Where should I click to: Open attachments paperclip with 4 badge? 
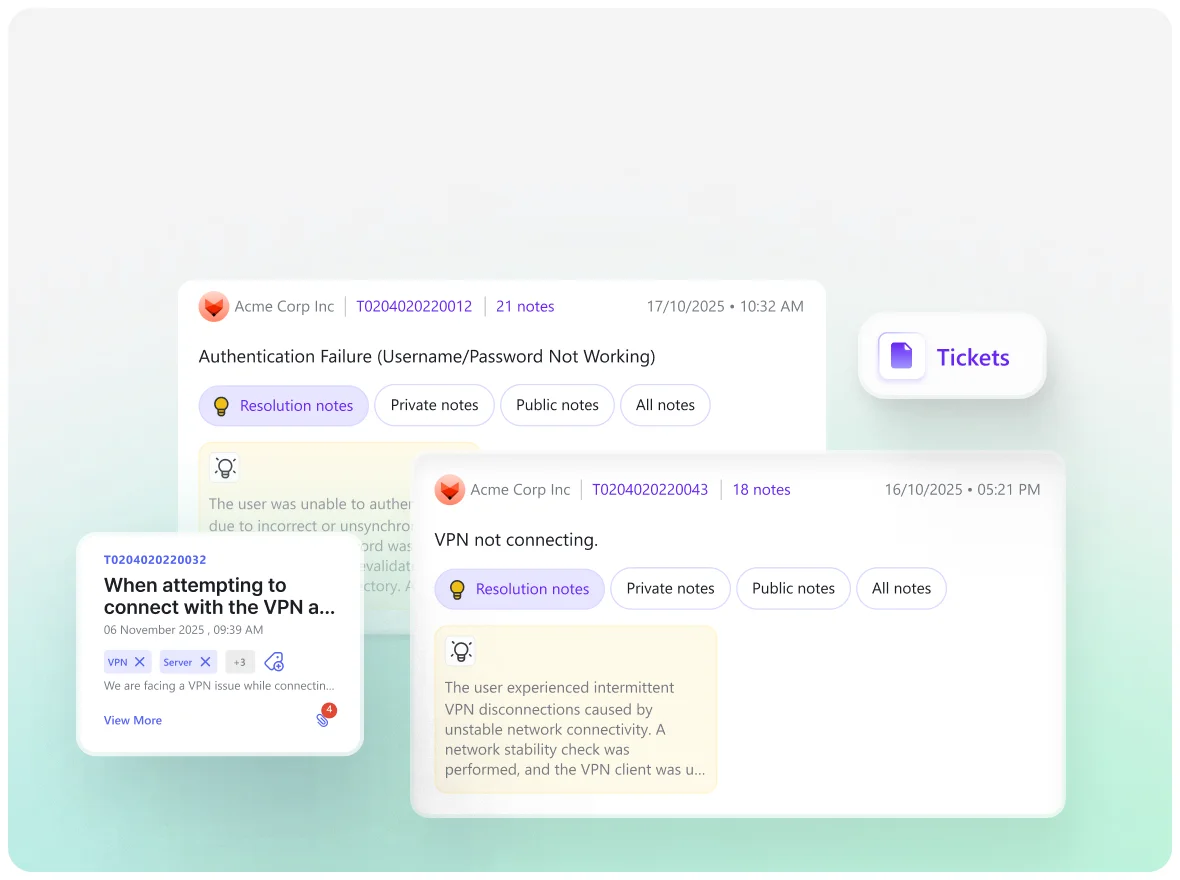pos(323,719)
